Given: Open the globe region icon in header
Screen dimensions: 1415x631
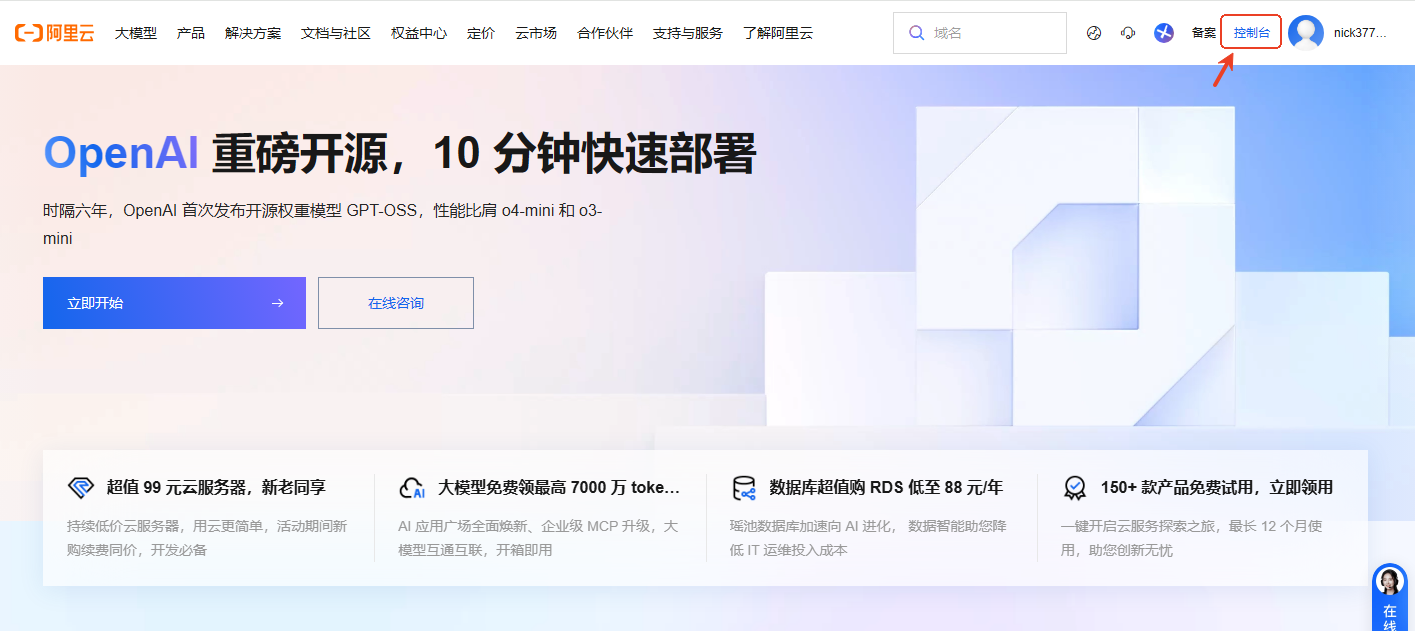Looking at the screenshot, I should pos(1094,33).
